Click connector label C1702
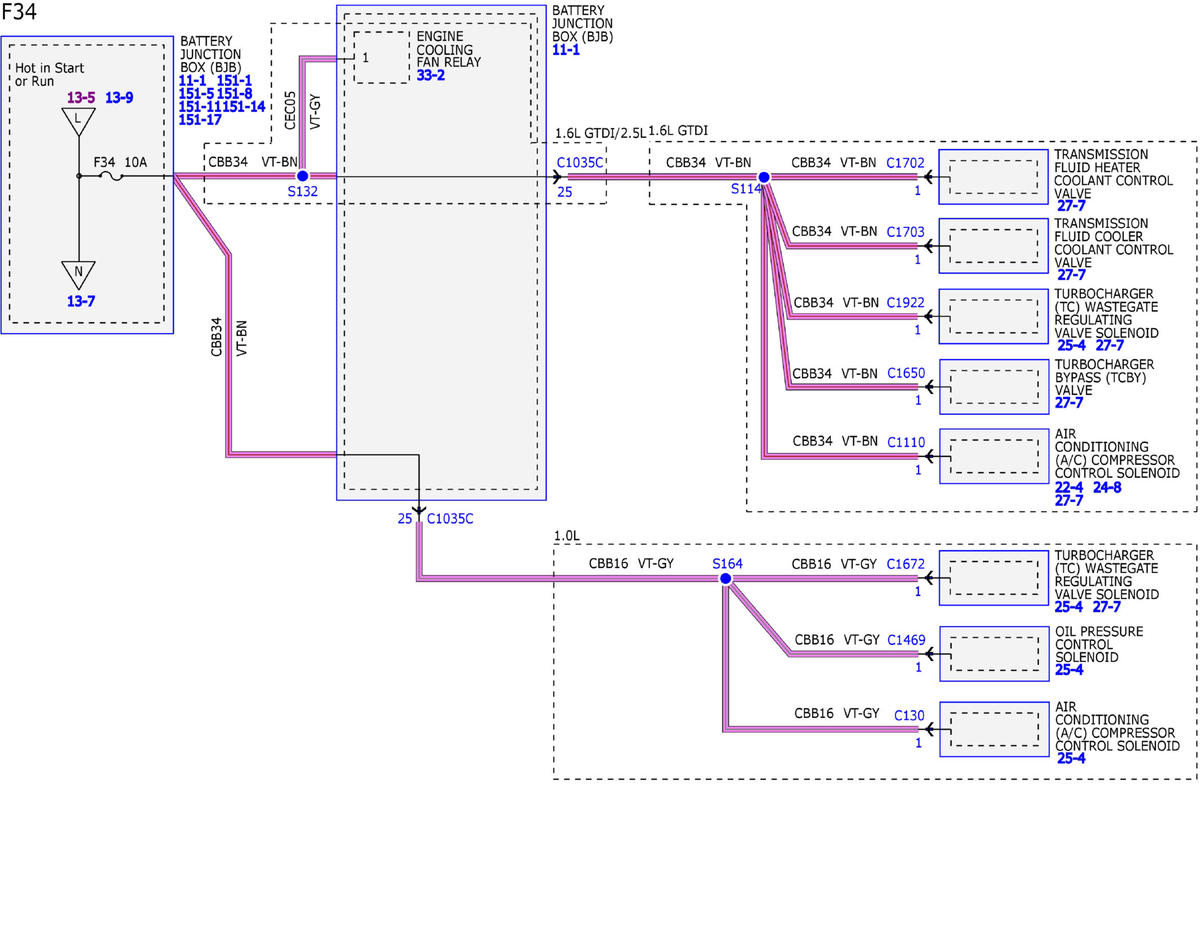 tap(906, 162)
